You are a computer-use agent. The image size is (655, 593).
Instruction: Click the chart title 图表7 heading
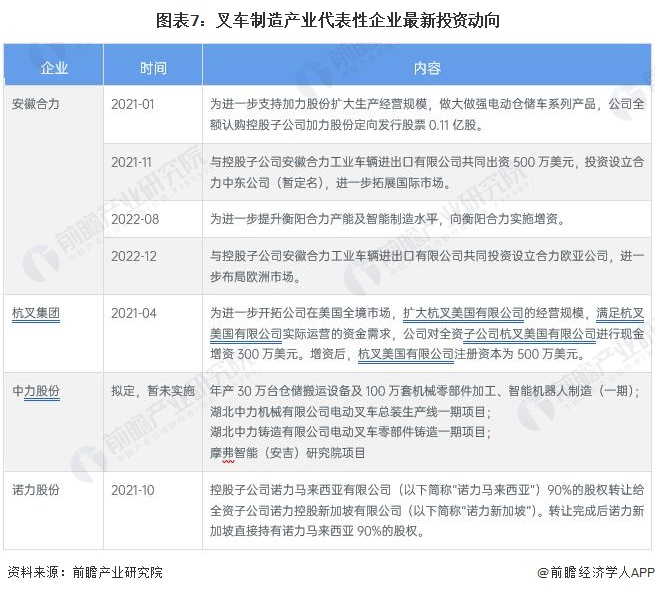pyautogui.click(x=328, y=20)
